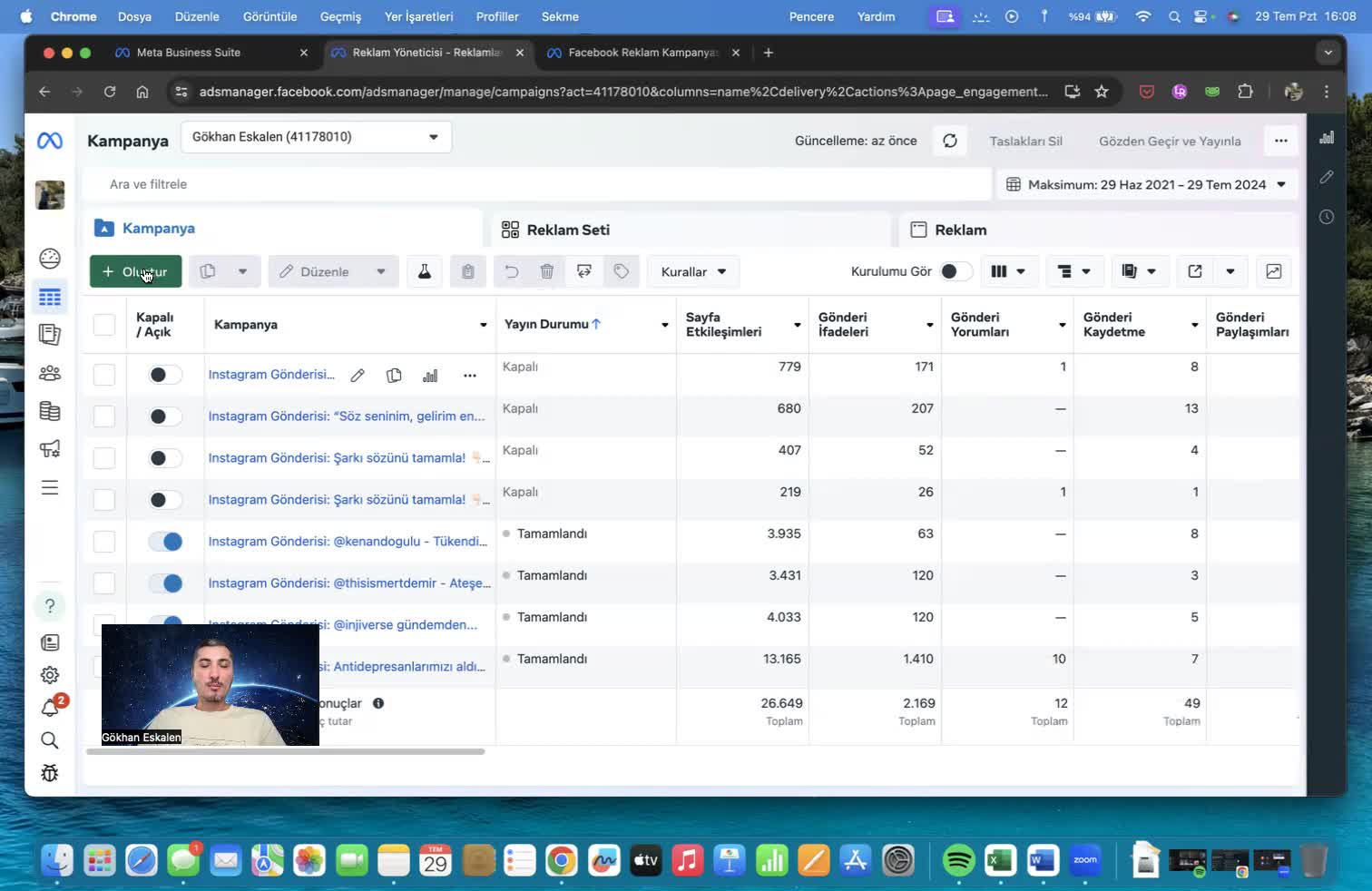This screenshot has height=891, width=1372.
Task: Open the settings gear in sidebar
Action: coord(50,675)
